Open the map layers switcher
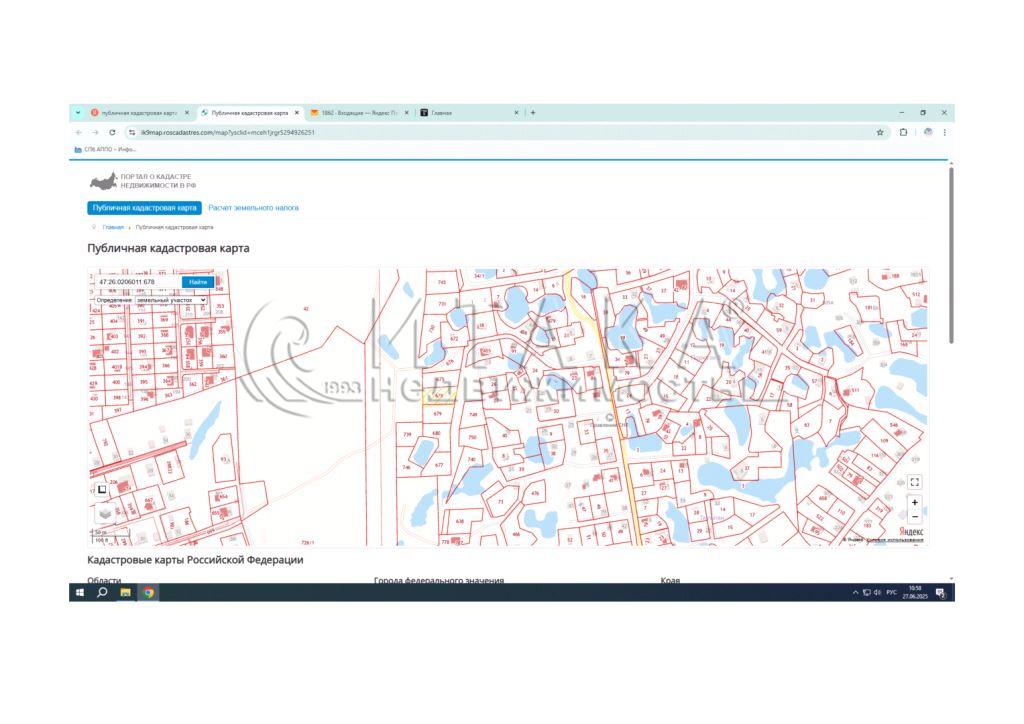This screenshot has height=724, width=1024. (x=106, y=513)
